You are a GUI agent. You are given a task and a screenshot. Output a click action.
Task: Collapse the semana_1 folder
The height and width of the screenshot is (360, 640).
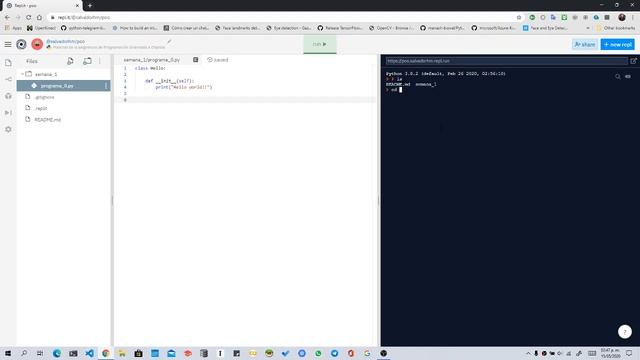pos(22,74)
